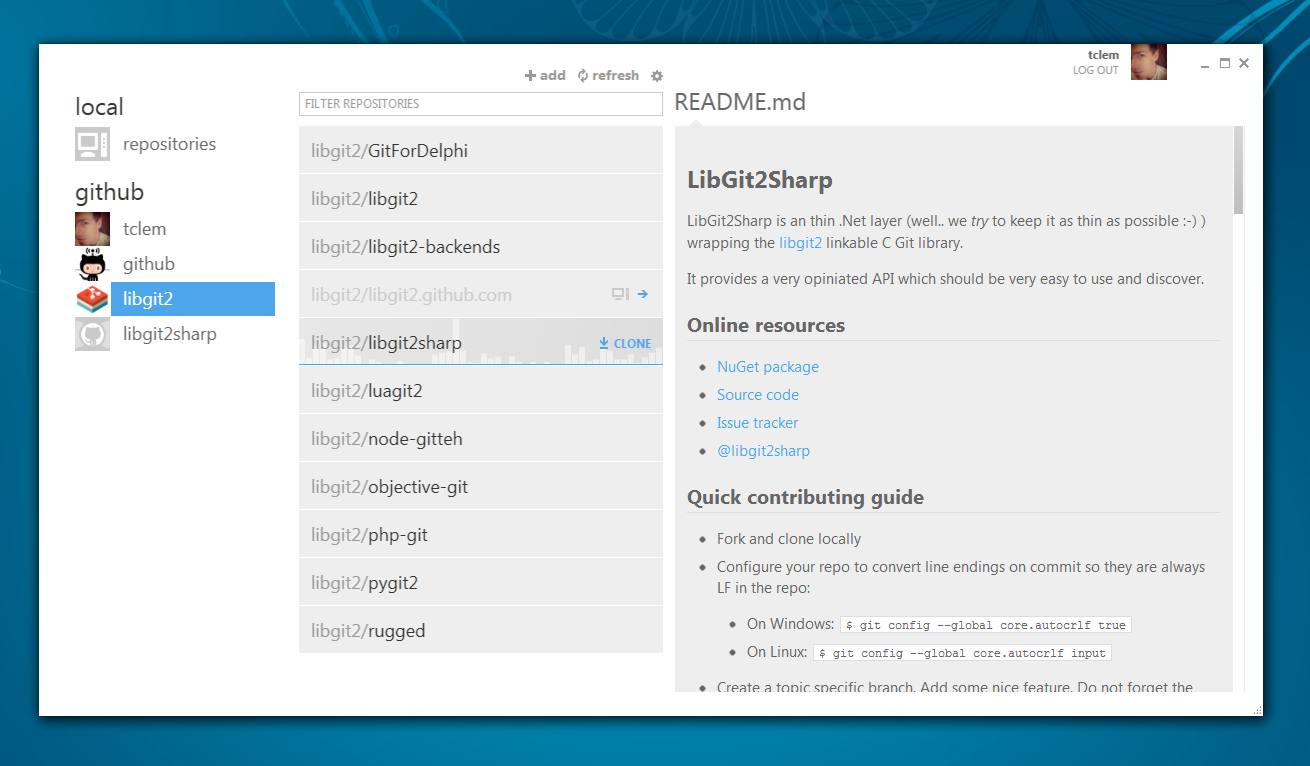Select libgit2/objective-git repository
This screenshot has height=766, width=1310.
480,487
